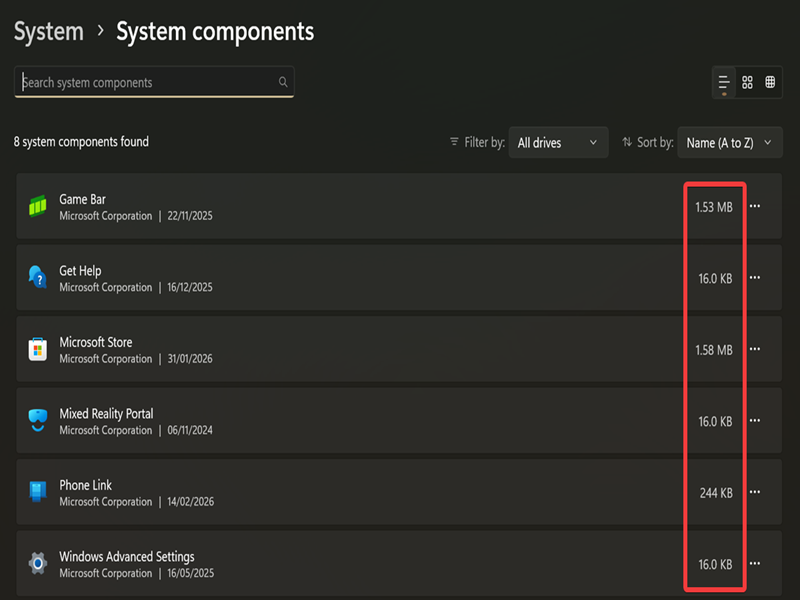Open more options for Game Bar
Viewport: 800px width, 600px height.
point(755,206)
